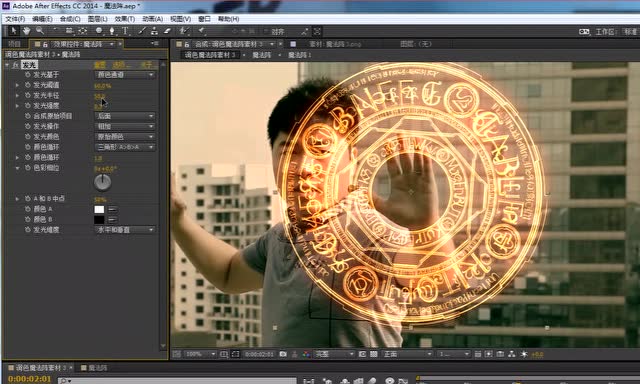640x384 pixels.
Task: Collapse the 色彩相位 property
Action: click(17, 168)
